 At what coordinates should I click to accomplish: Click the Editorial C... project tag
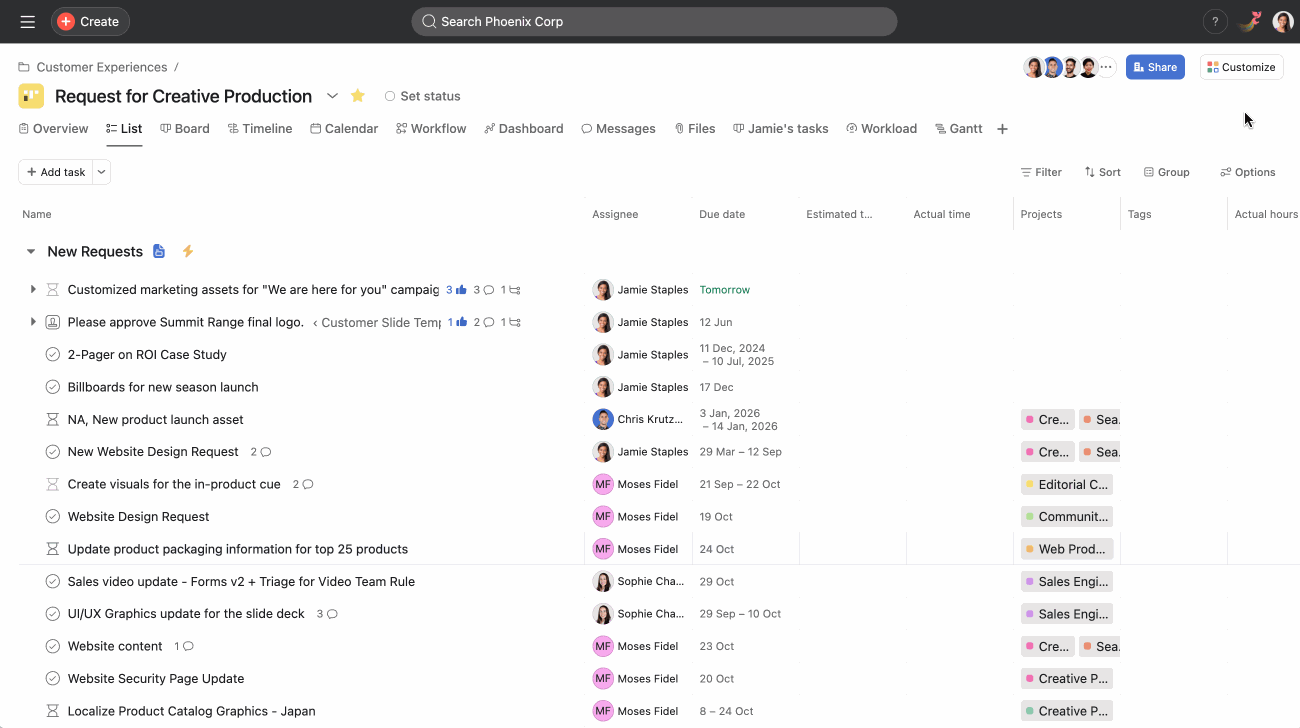1066,484
